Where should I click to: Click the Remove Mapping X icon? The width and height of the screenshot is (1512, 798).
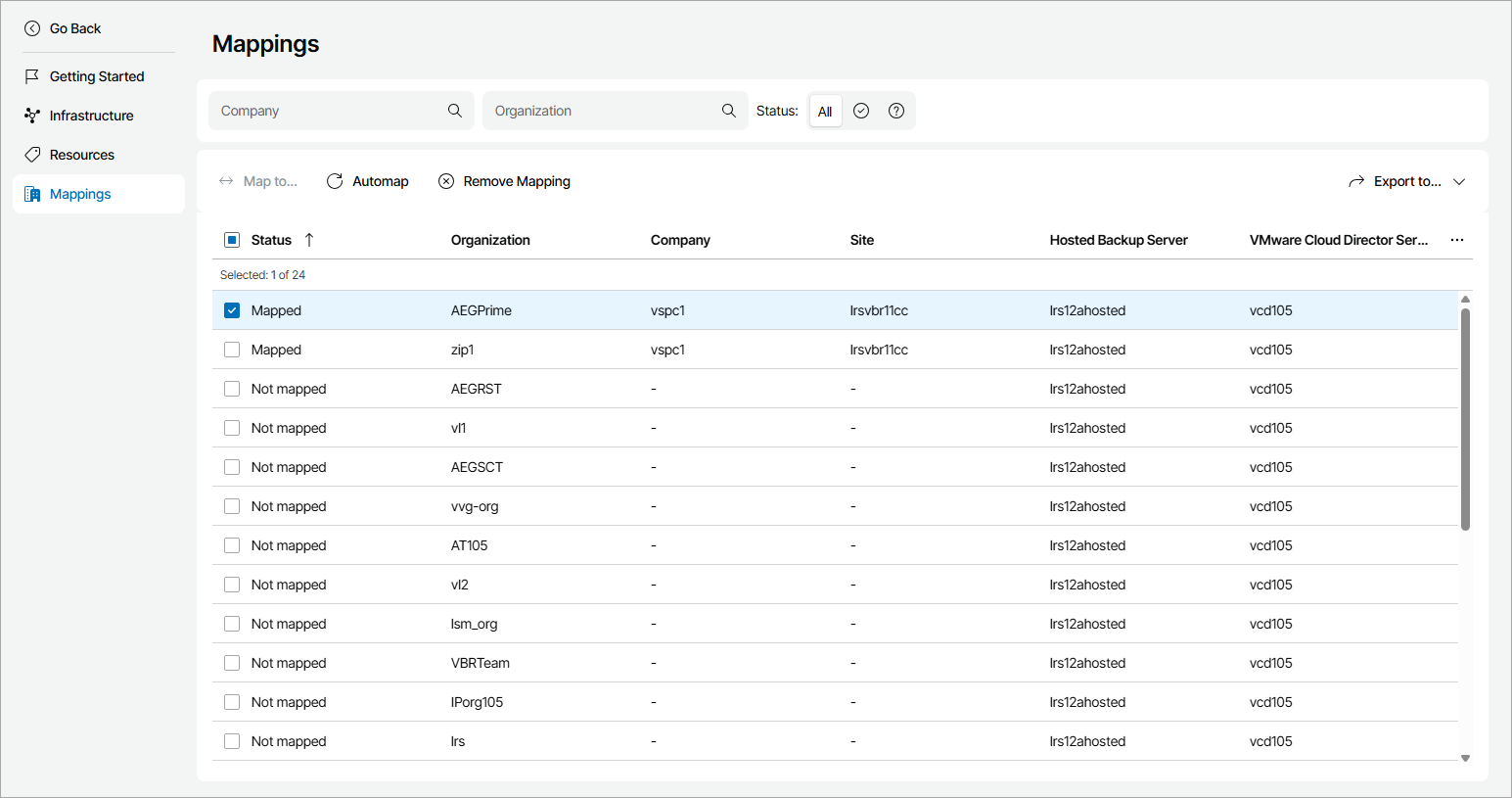[x=446, y=181]
